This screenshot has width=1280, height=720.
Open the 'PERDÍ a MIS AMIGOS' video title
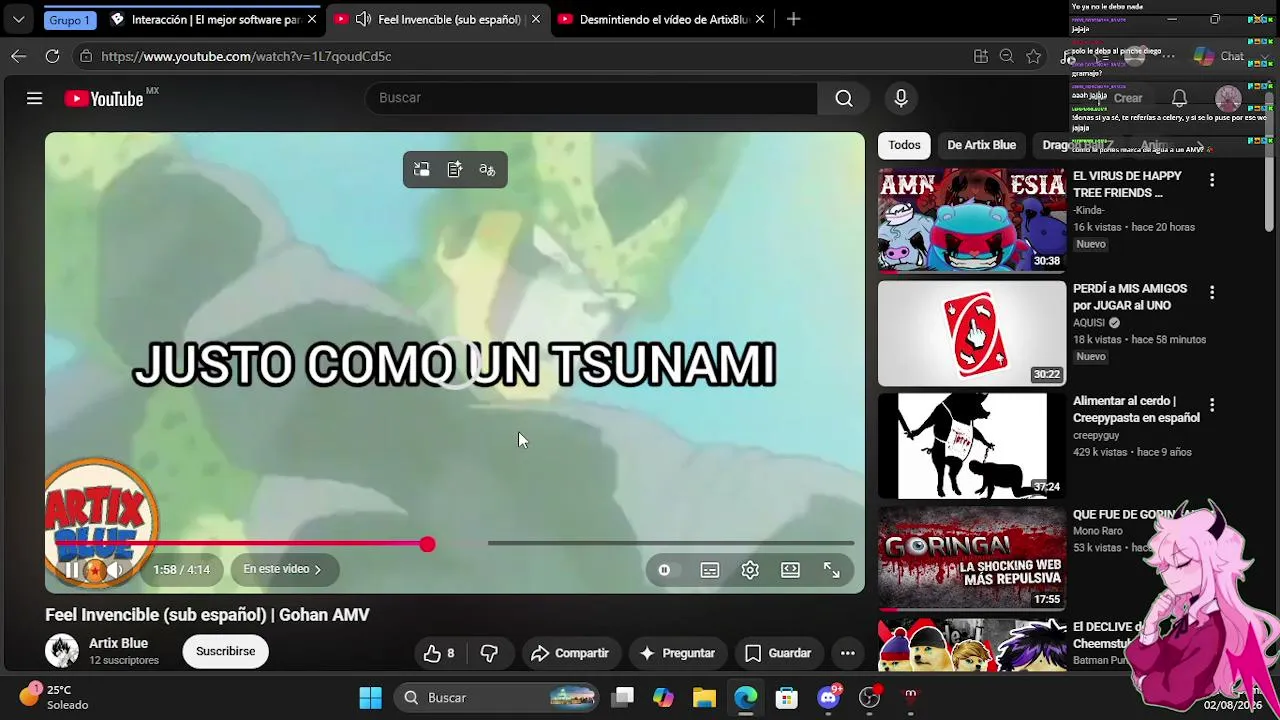1130,297
